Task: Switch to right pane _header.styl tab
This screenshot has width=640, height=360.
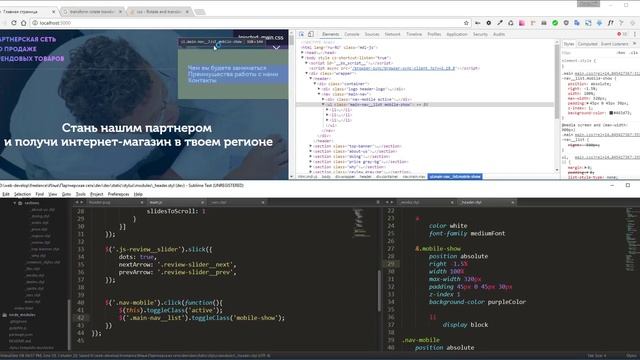Action: click(486, 202)
